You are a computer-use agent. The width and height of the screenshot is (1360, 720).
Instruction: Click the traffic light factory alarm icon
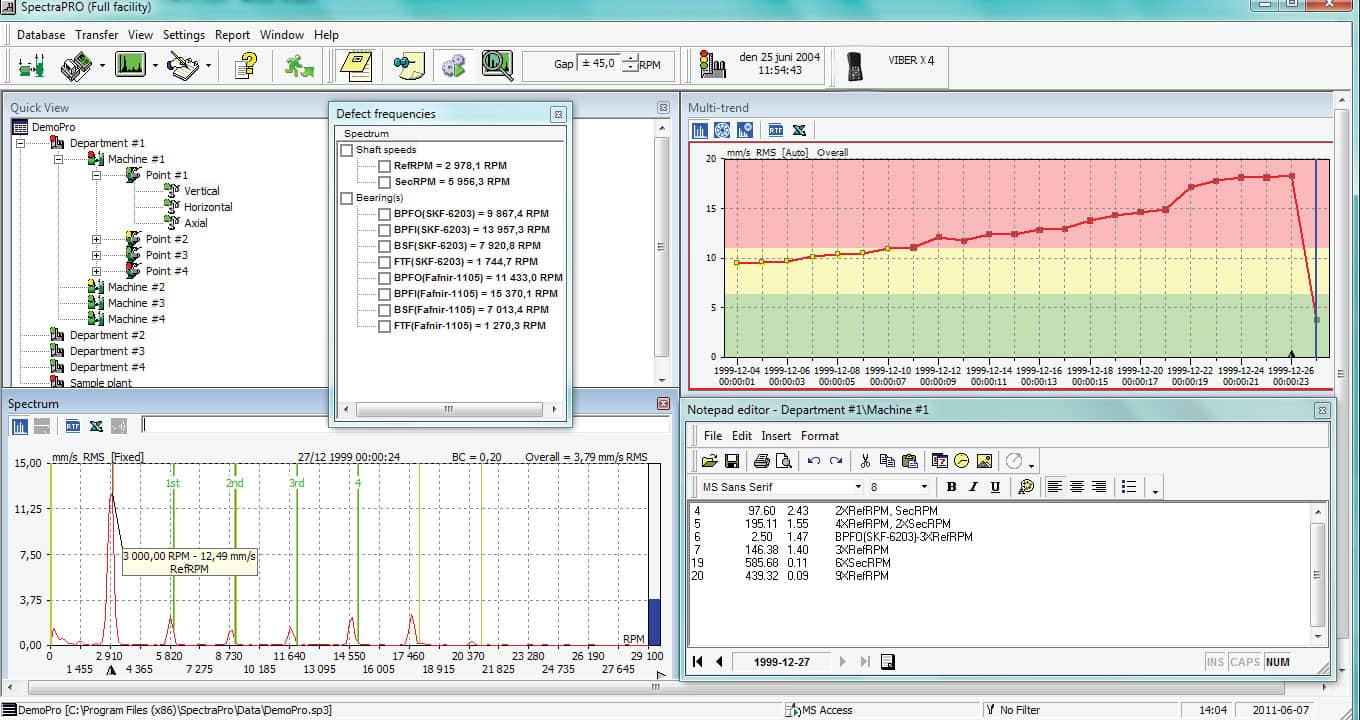pyautogui.click(x=712, y=65)
